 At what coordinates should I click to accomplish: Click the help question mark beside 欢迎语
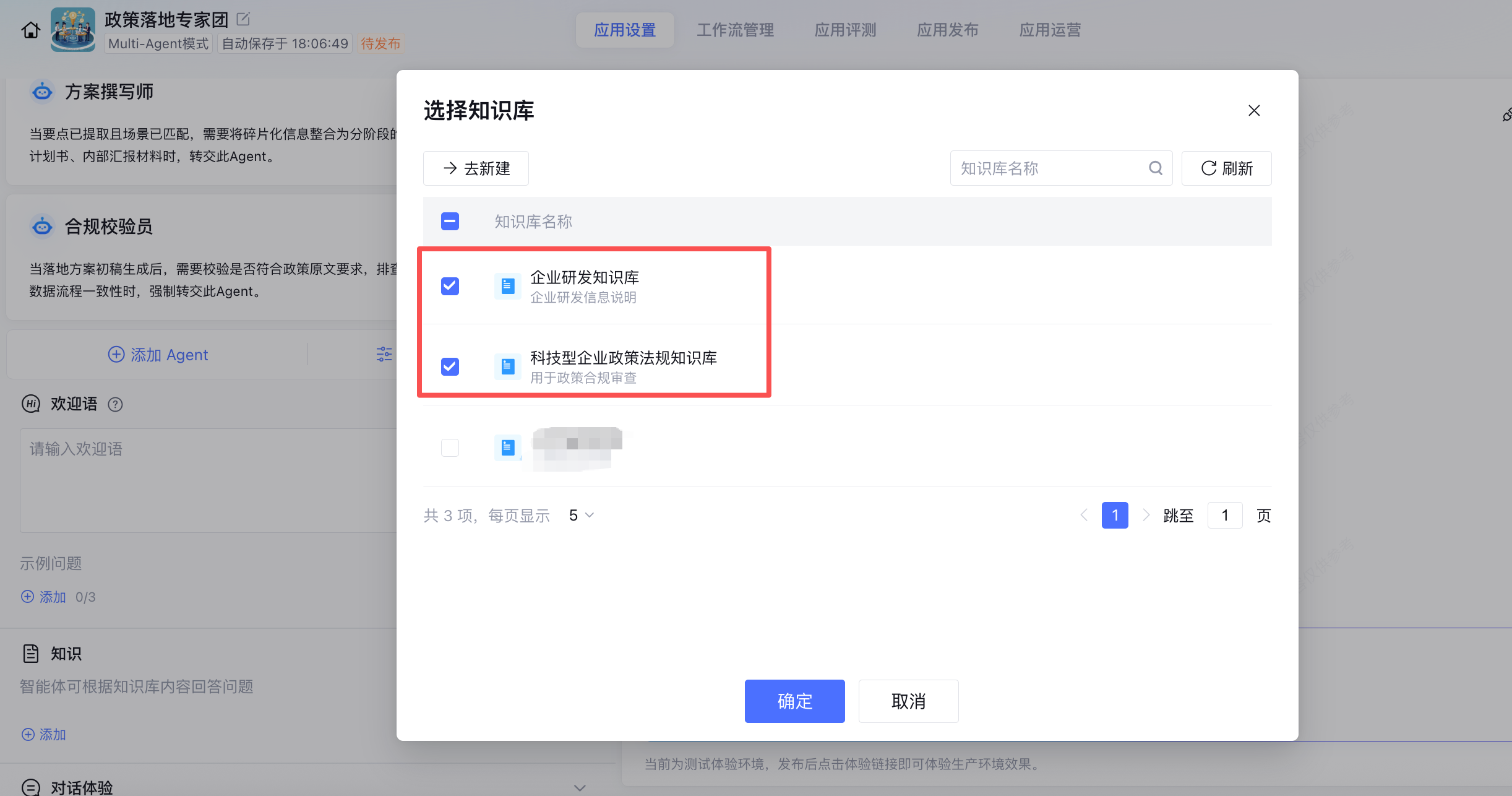click(x=115, y=404)
